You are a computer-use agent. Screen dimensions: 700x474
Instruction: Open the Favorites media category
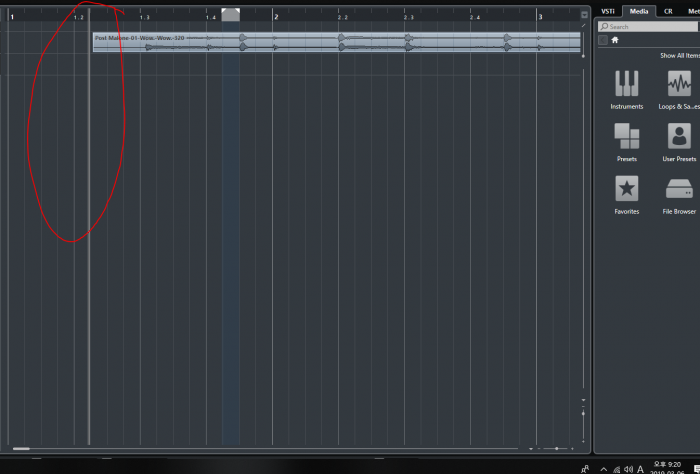(626, 195)
